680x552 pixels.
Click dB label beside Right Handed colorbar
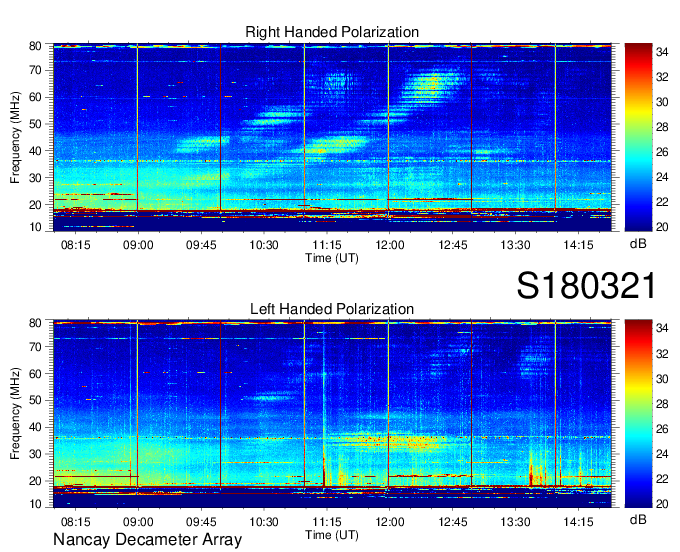point(638,244)
